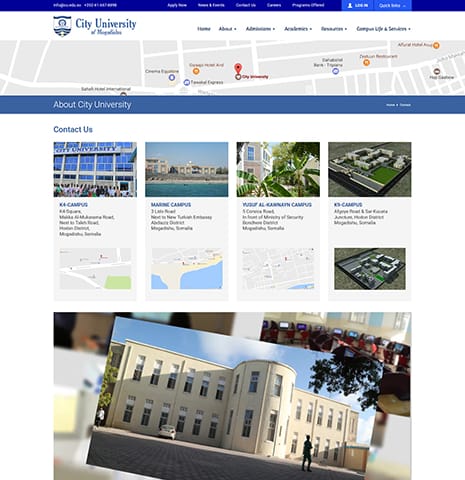Open the K9-Campus aerial render image

pyautogui.click(x=370, y=169)
